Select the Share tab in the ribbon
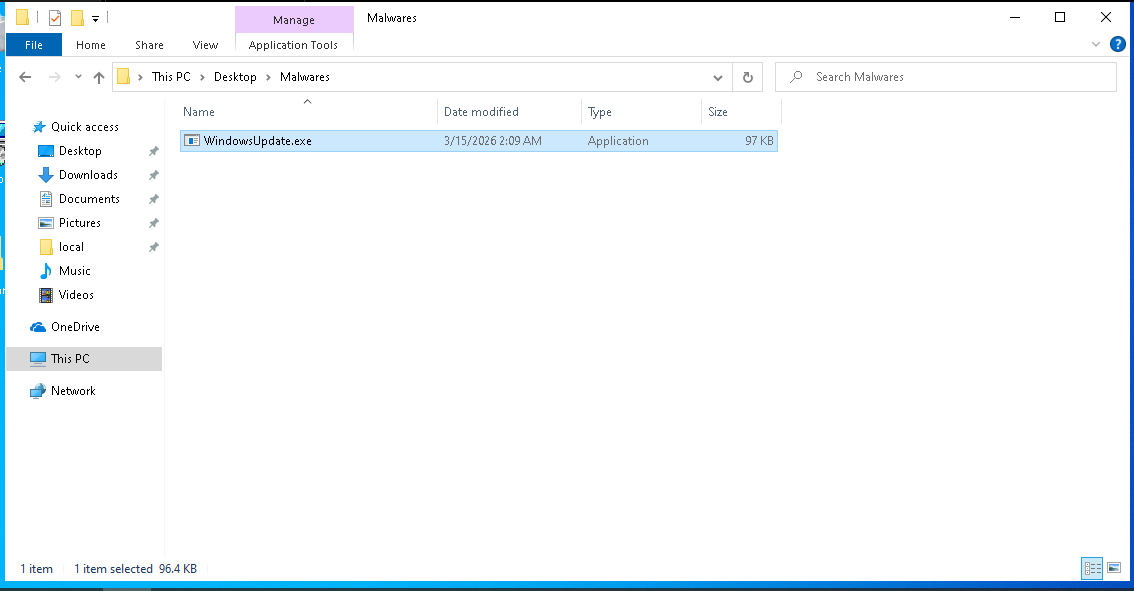 click(149, 45)
